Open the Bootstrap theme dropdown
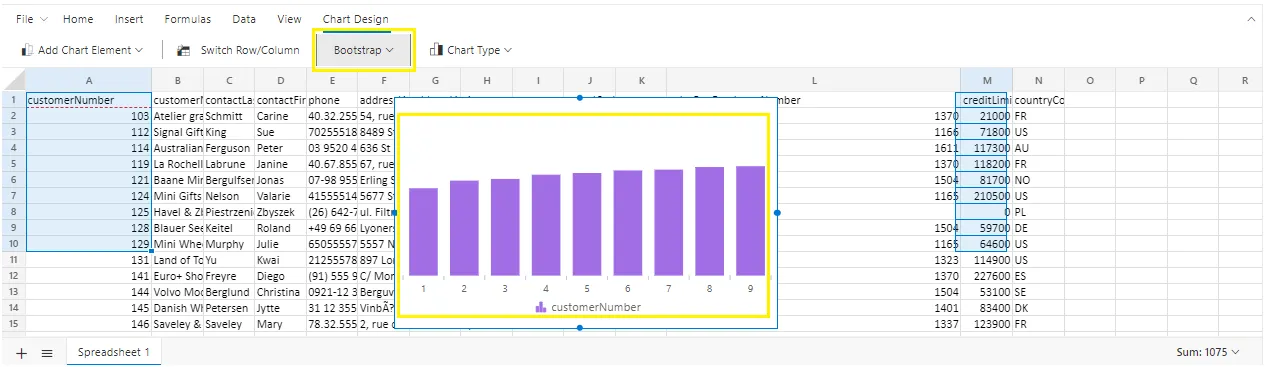Image resolution: width=1271 pixels, height=367 pixels. (364, 50)
